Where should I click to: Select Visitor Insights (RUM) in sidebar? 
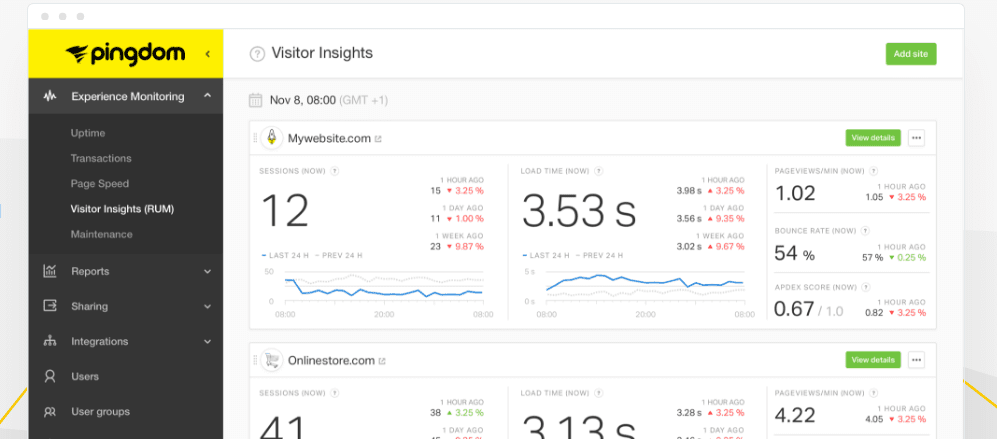click(122, 209)
